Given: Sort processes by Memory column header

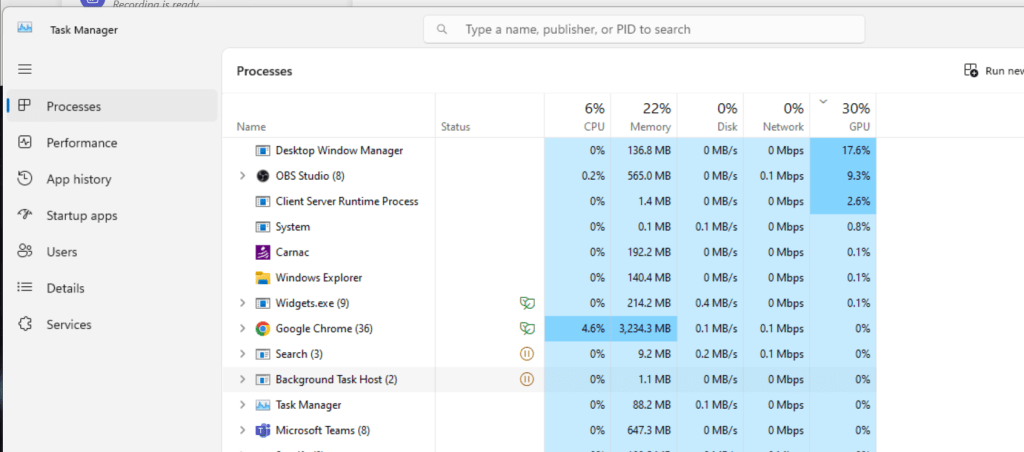Looking at the screenshot, I should coord(643,116).
